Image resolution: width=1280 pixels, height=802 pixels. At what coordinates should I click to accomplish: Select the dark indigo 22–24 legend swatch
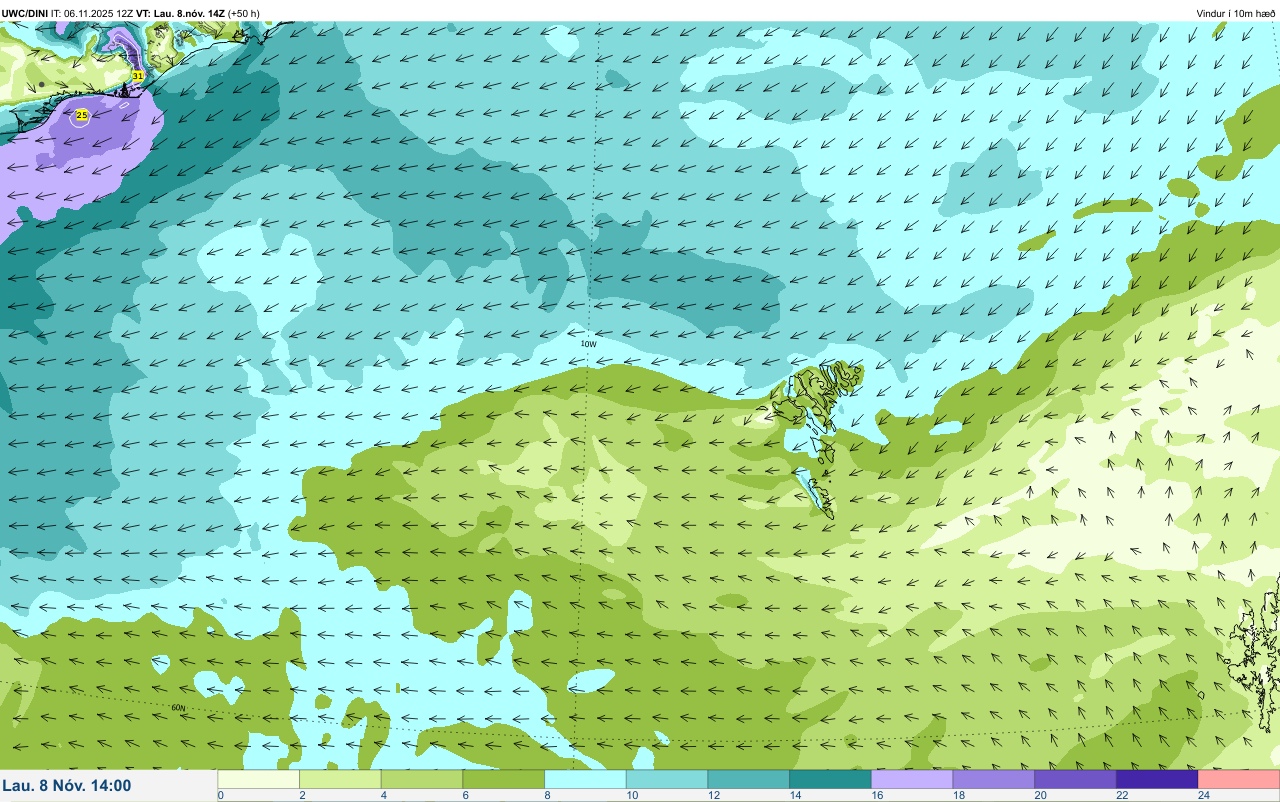[x=1157, y=779]
